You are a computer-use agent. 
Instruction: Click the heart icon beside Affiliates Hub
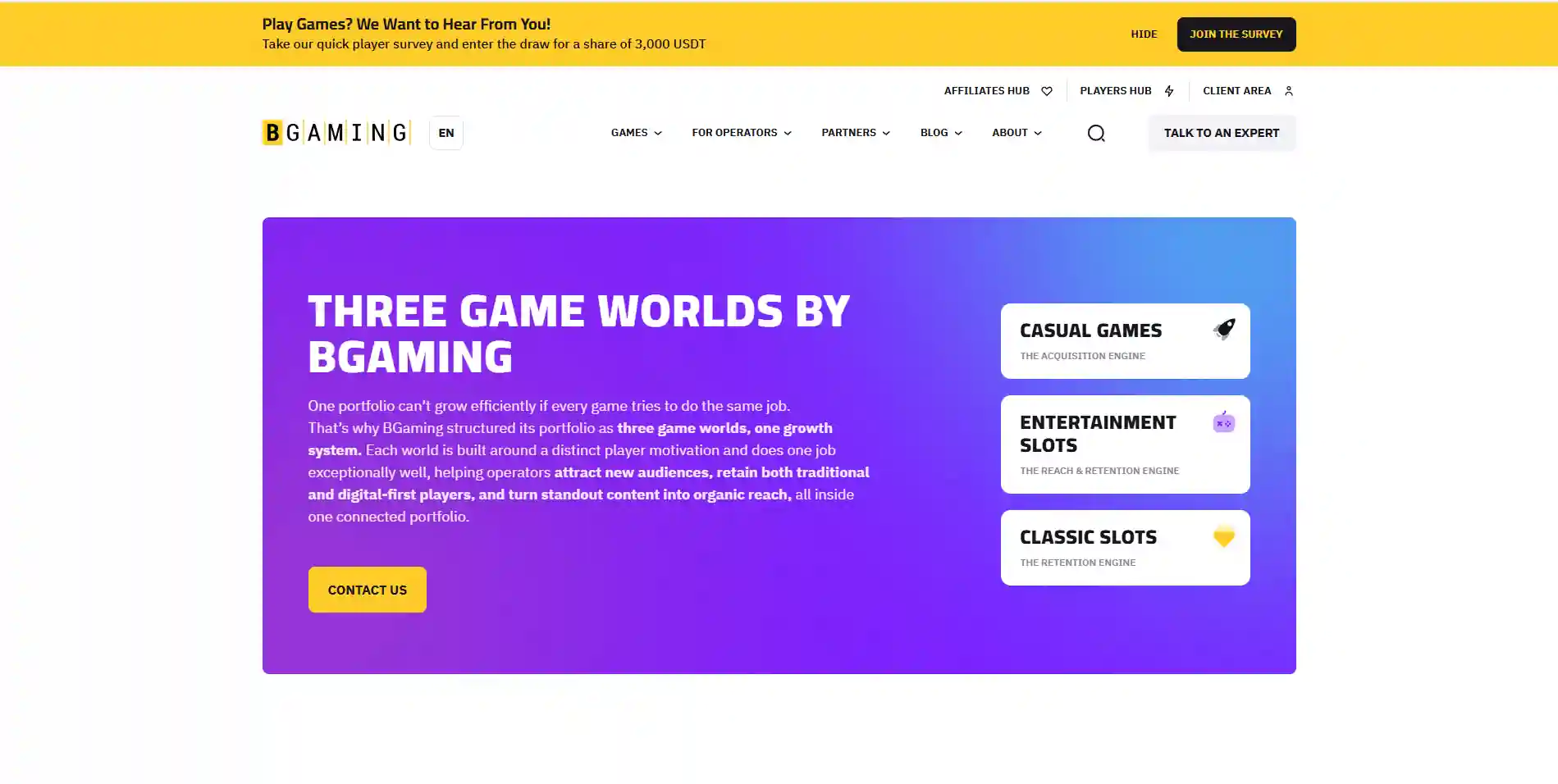pyautogui.click(x=1047, y=91)
